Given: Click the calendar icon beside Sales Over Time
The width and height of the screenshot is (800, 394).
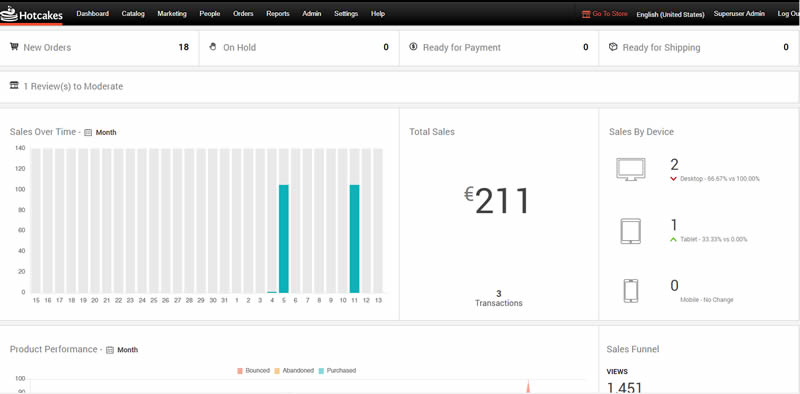Looking at the screenshot, I should click(x=88, y=132).
